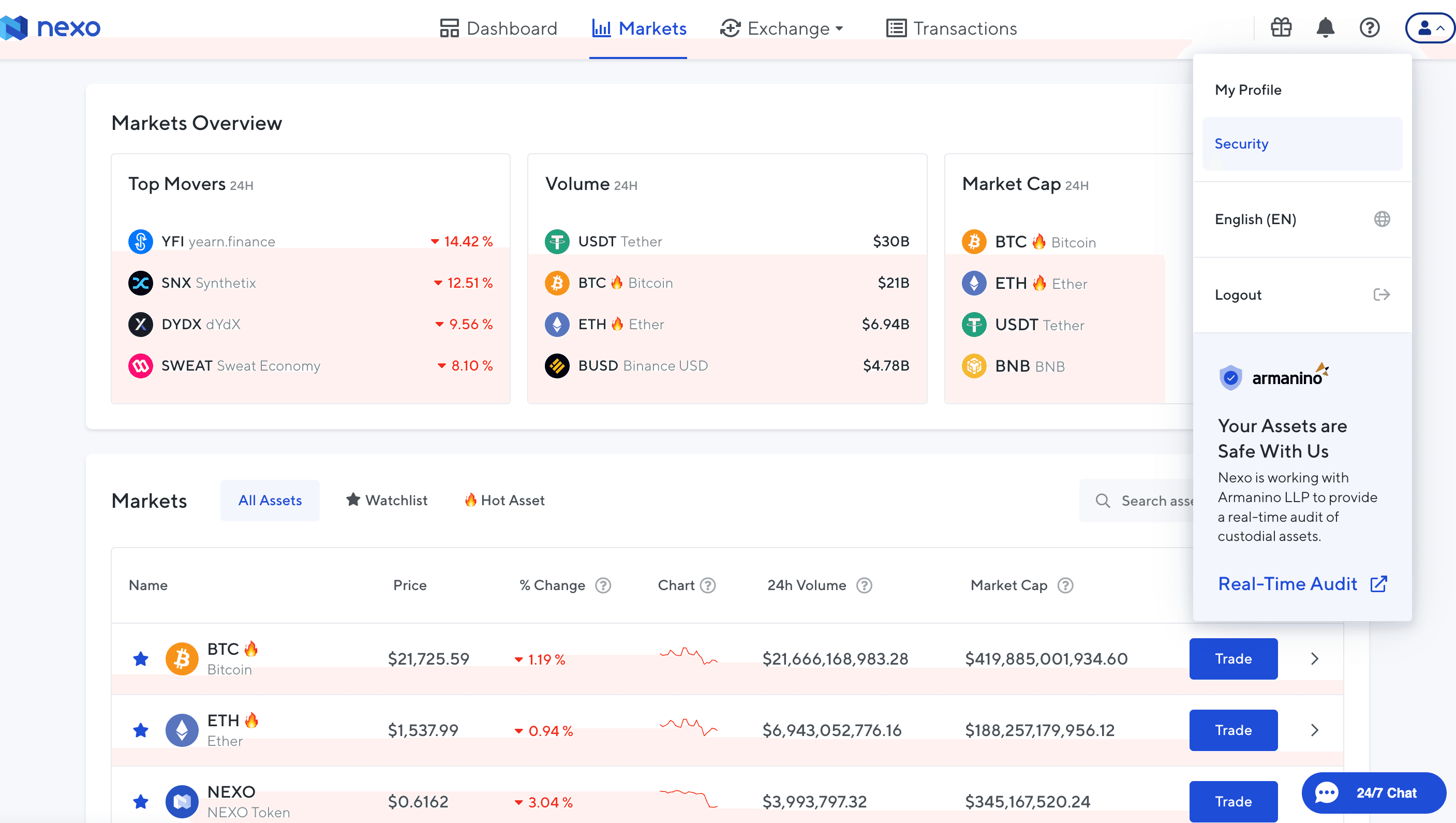This screenshot has width=1456, height=823.
Task: Click the % Change help icon
Action: 603,585
